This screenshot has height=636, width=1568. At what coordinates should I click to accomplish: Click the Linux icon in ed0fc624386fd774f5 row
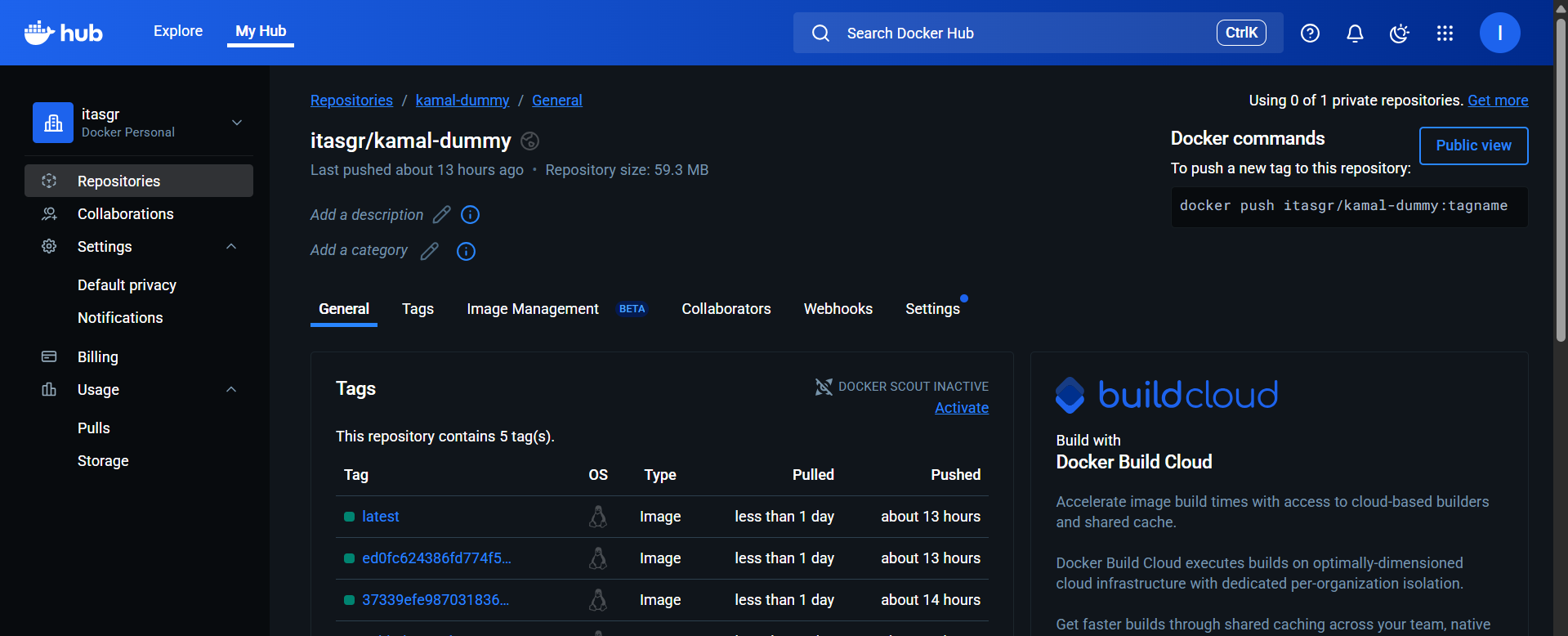[598, 558]
